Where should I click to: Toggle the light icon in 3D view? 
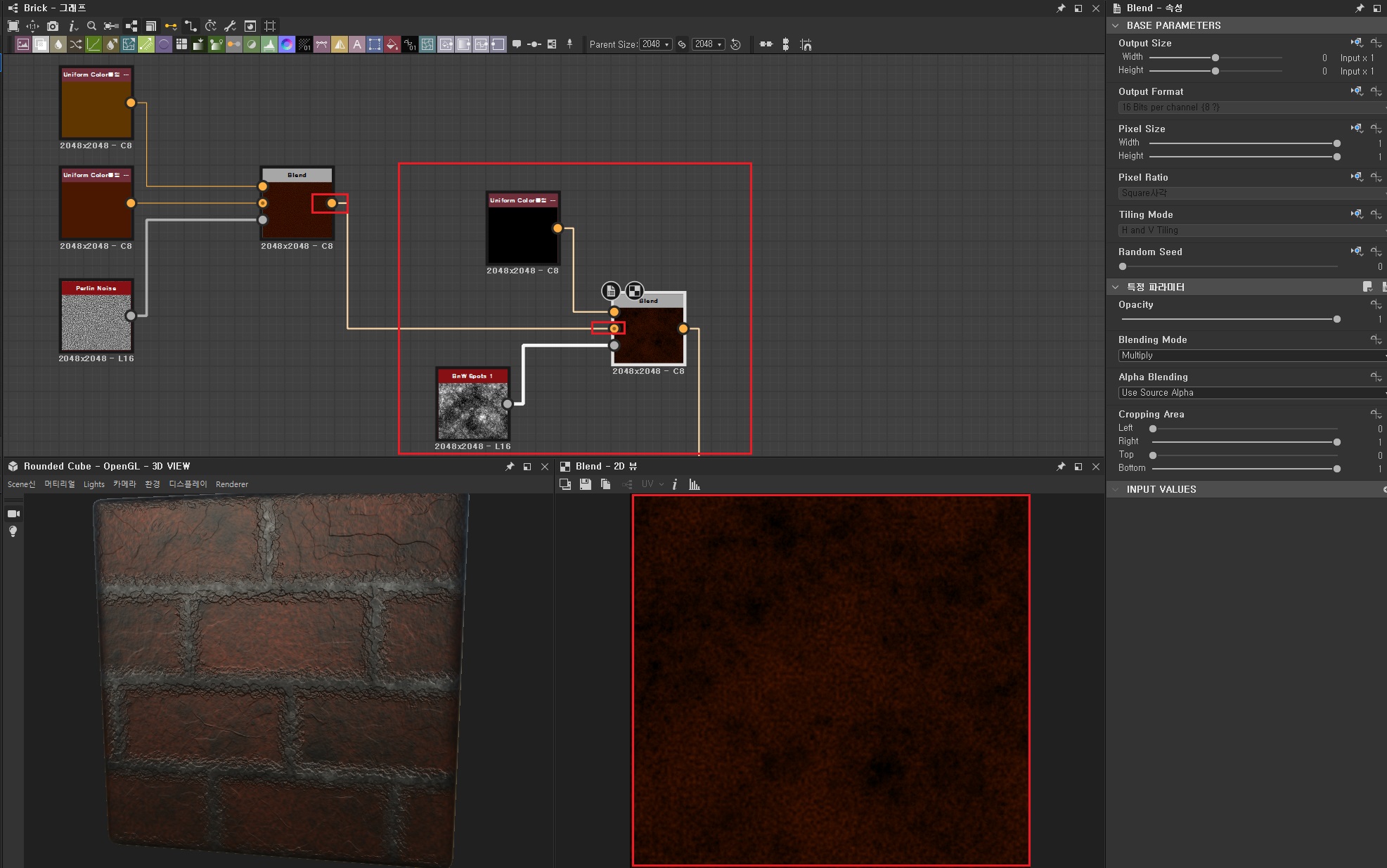click(x=13, y=531)
